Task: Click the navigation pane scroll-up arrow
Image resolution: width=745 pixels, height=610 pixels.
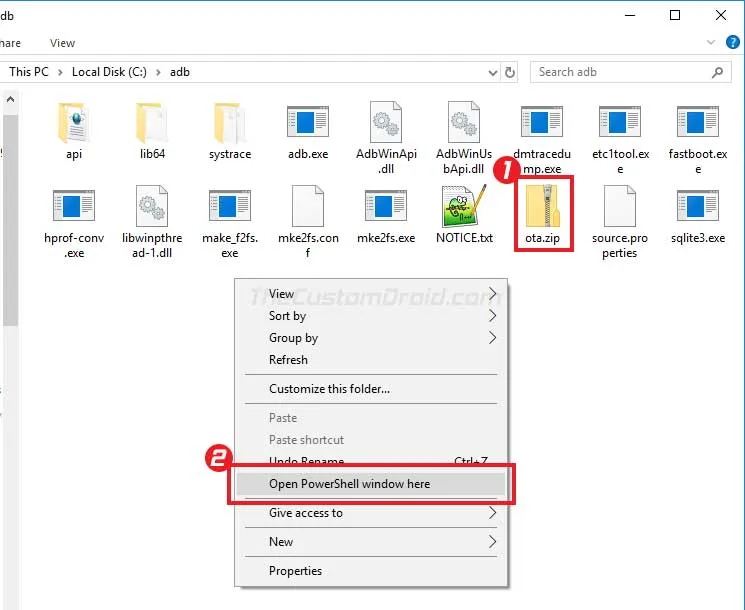Action: click(10, 100)
